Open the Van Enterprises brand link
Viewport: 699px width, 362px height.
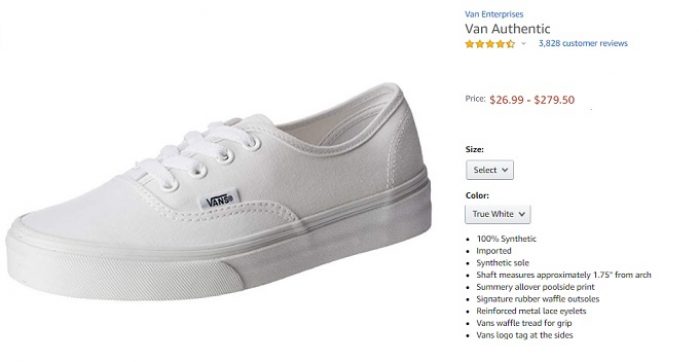click(494, 14)
